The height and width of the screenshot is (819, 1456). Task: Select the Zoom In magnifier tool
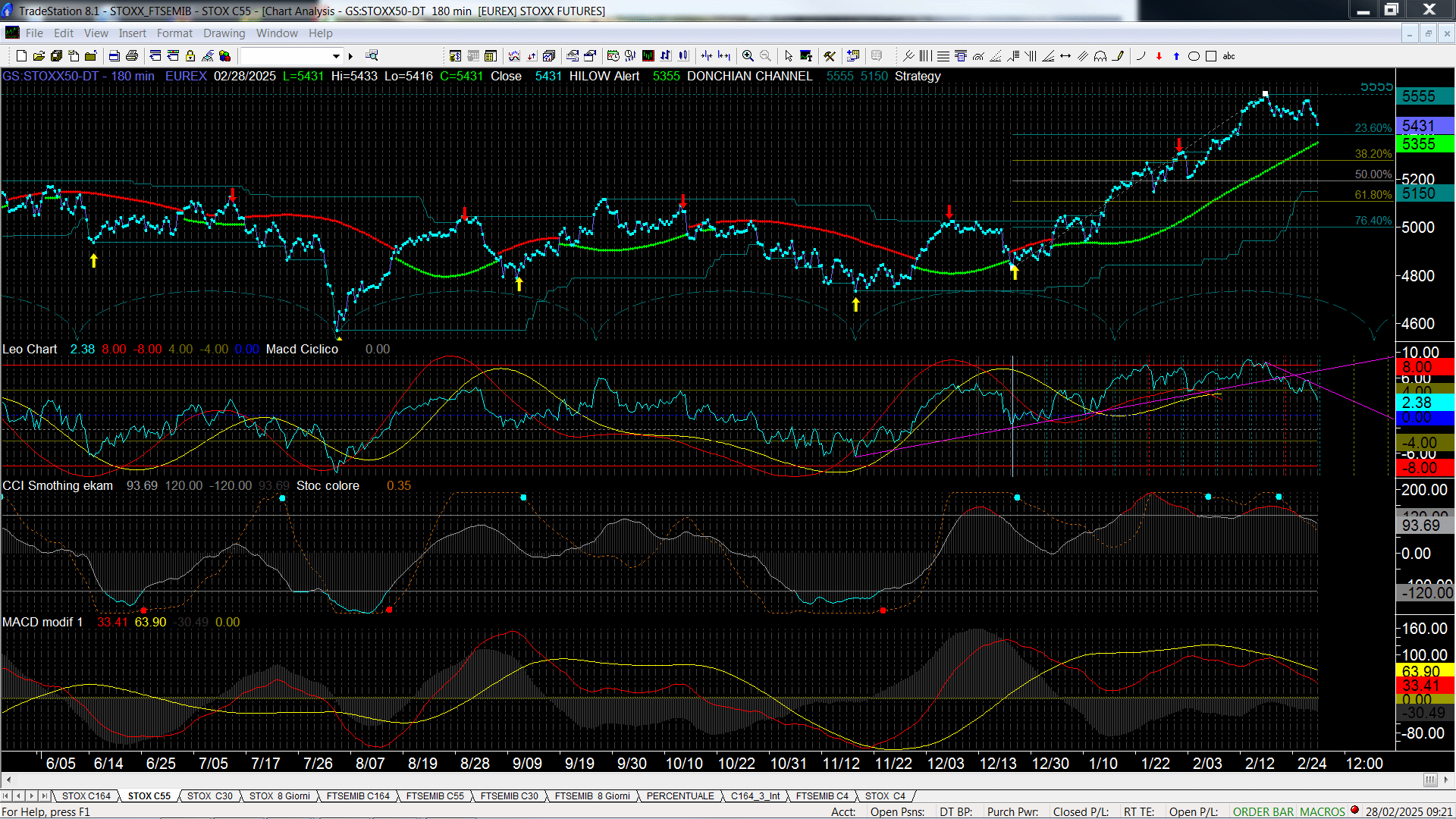(748, 56)
